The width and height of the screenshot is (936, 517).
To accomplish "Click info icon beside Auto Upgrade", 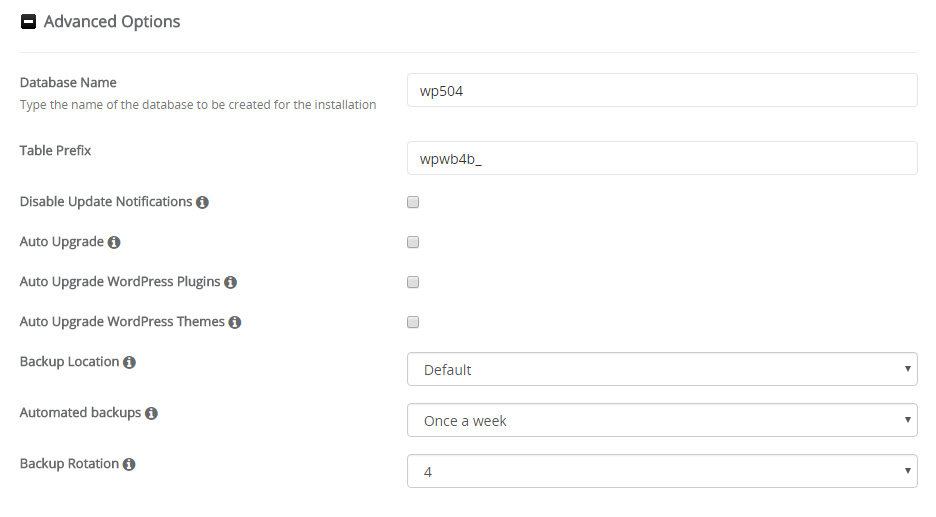I will [x=114, y=243].
